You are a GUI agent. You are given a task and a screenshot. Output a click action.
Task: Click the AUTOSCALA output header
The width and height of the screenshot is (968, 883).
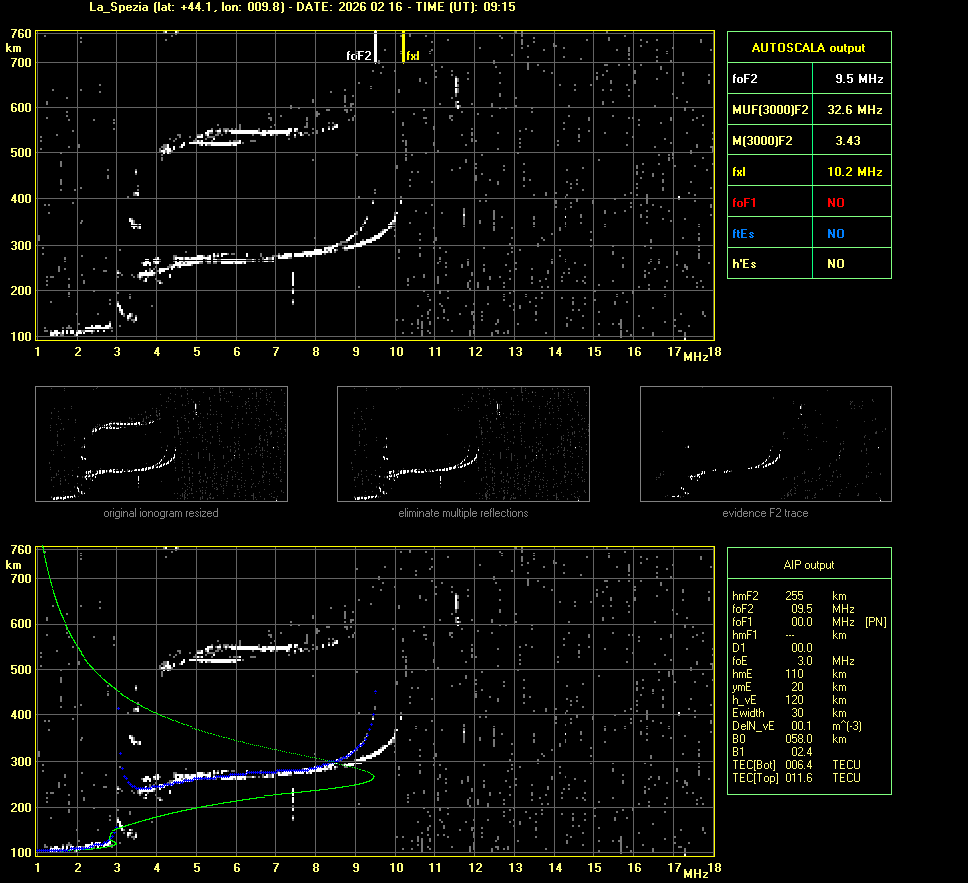coord(808,47)
